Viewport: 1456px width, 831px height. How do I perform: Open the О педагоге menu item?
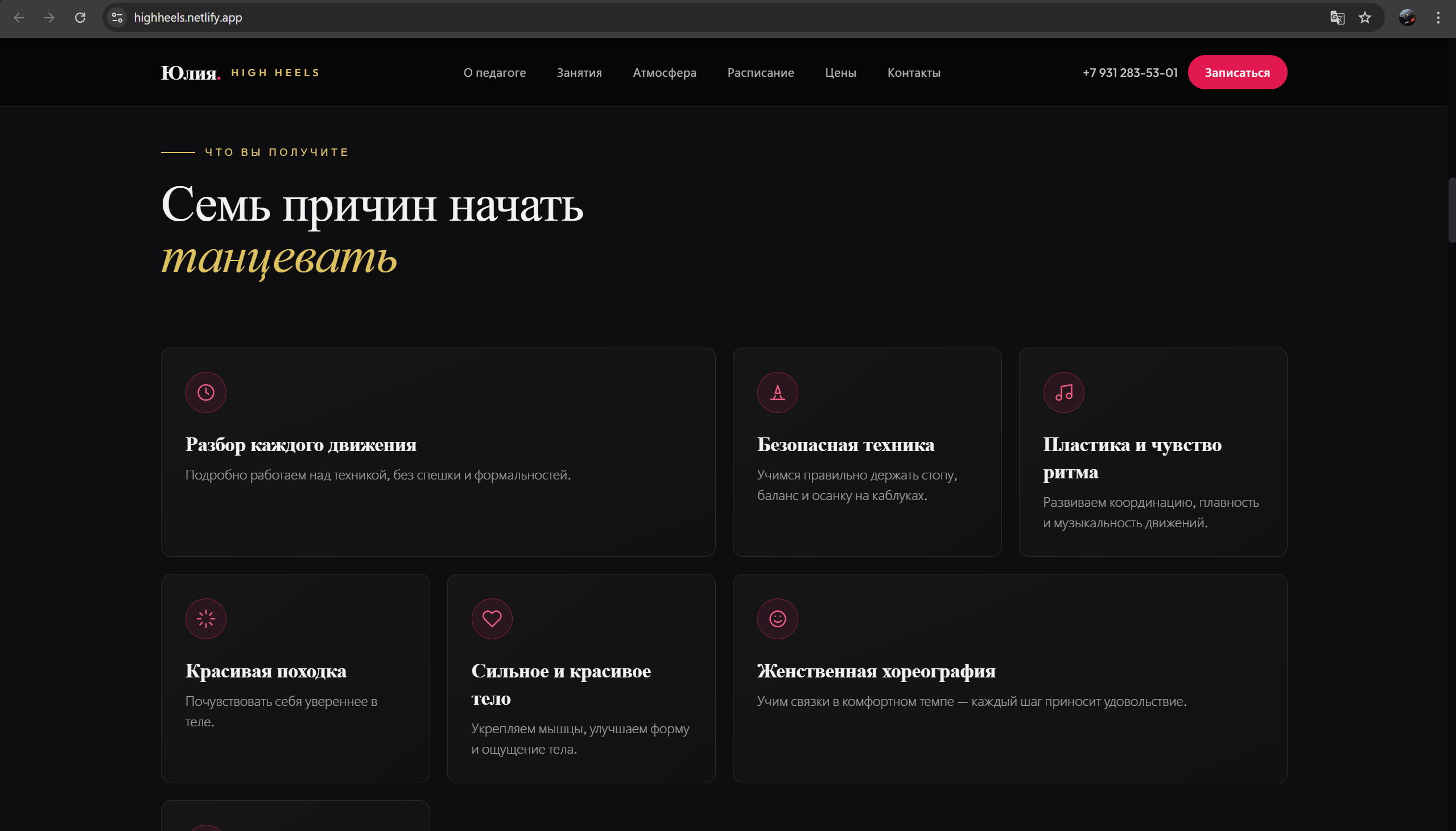coord(494,72)
